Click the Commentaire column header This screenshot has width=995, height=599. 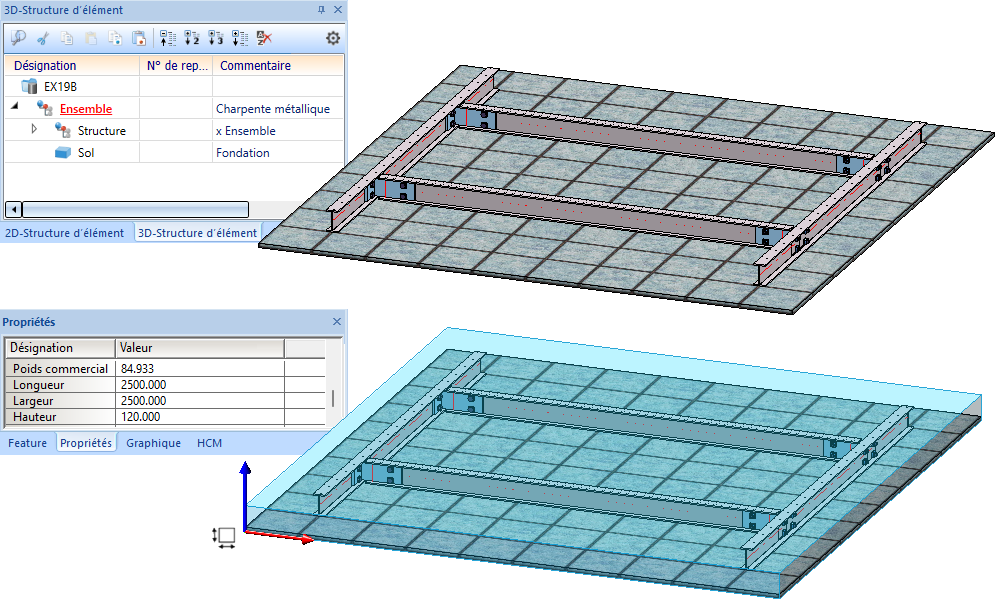[255, 65]
